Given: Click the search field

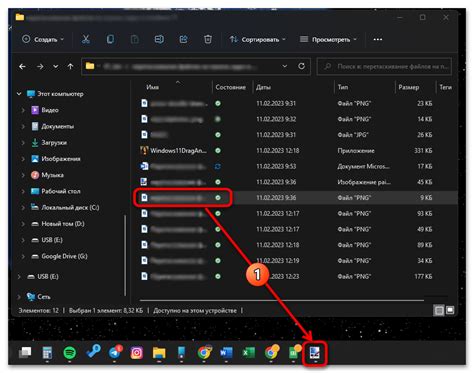Looking at the screenshot, I should [384, 66].
